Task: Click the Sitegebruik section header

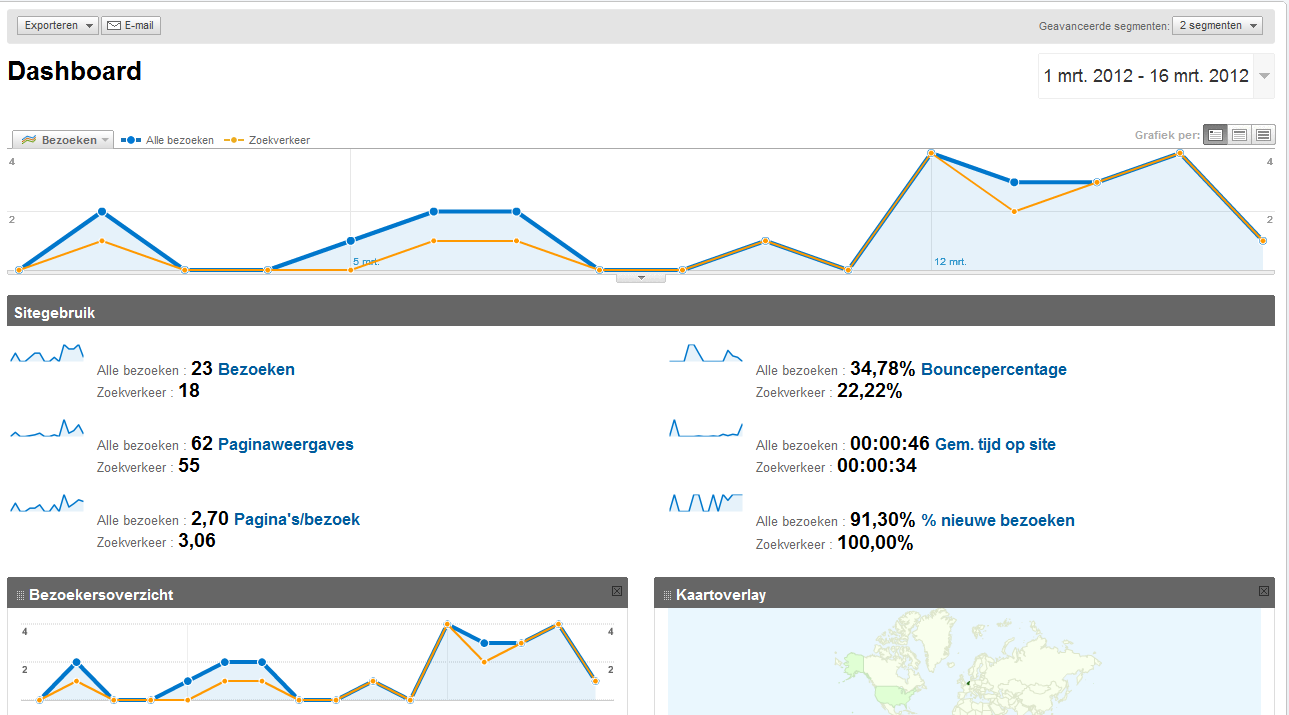Action: pyautogui.click(x=641, y=311)
